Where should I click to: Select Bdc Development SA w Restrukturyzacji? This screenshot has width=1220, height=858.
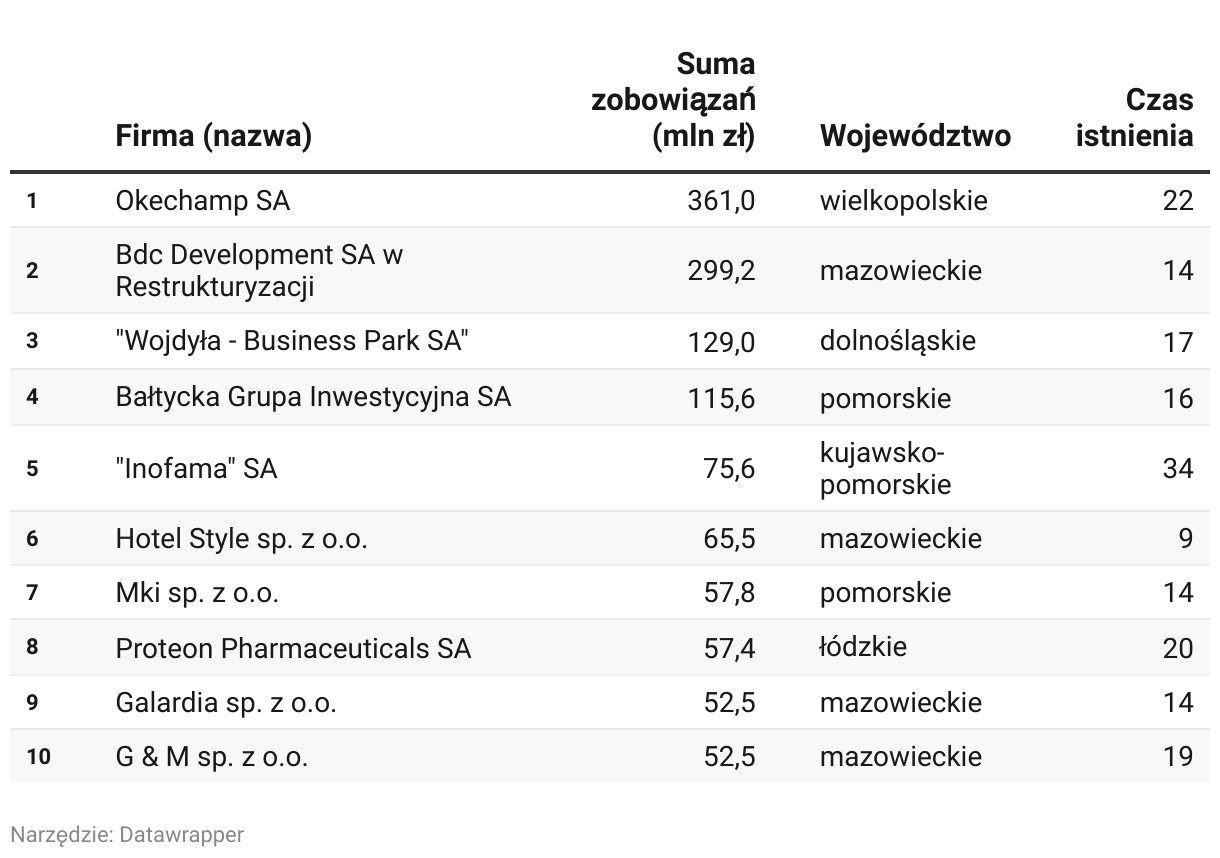pos(259,271)
